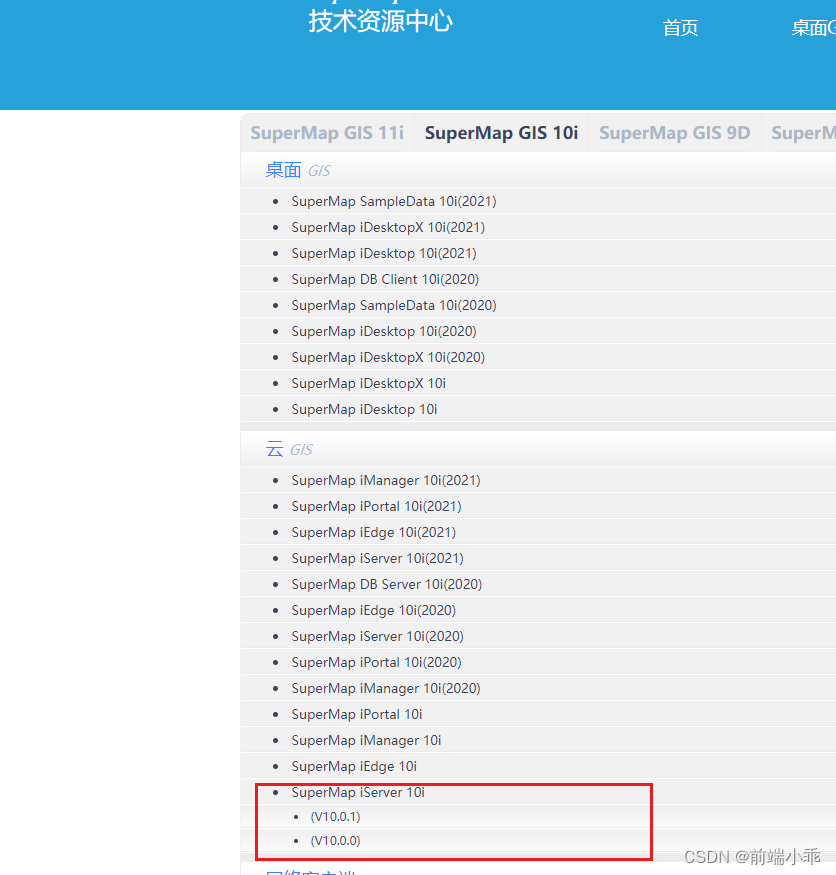Open SuperMap iEdge 10i(2021)

pyautogui.click(x=373, y=532)
